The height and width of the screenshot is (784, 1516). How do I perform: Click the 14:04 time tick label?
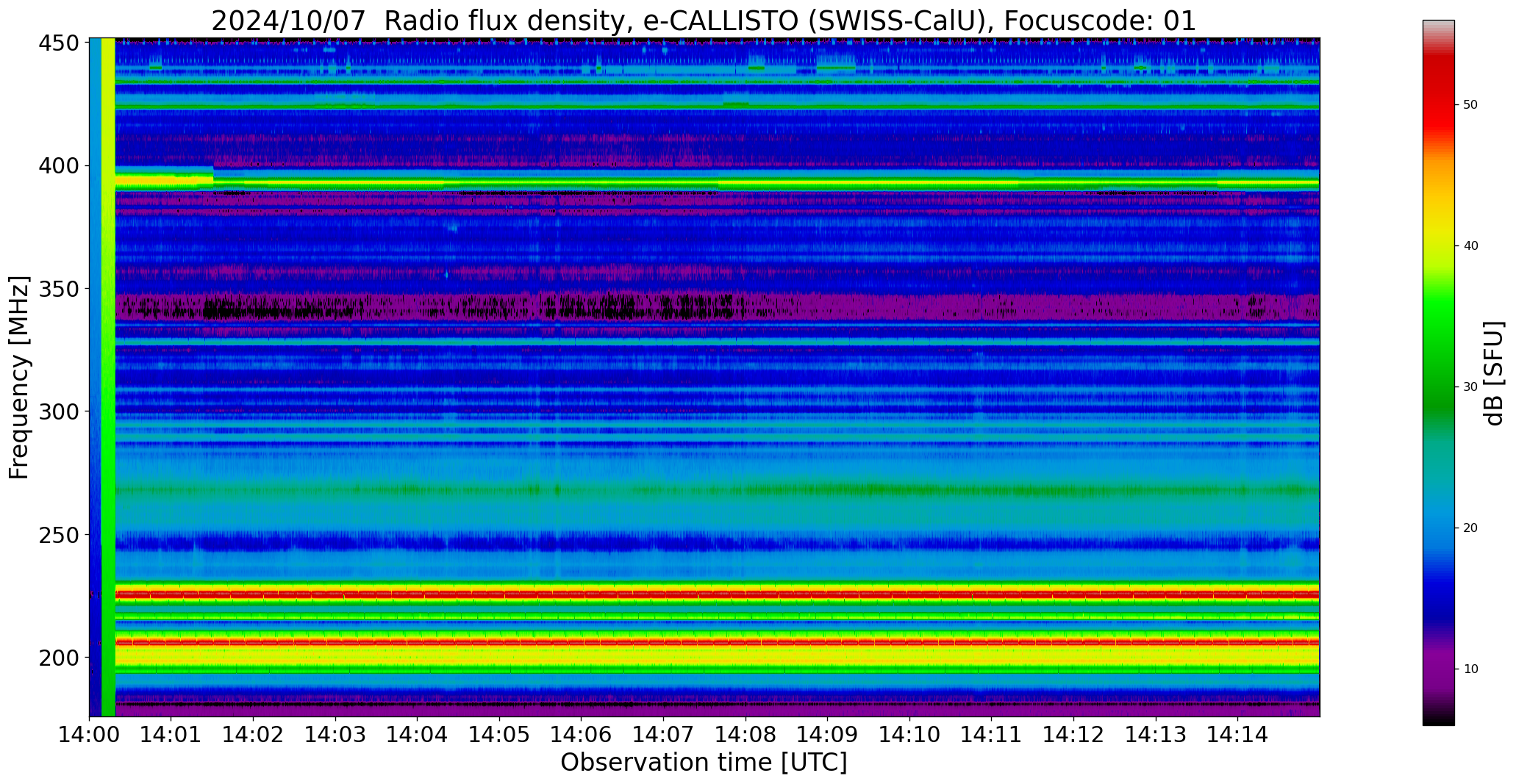(418, 735)
